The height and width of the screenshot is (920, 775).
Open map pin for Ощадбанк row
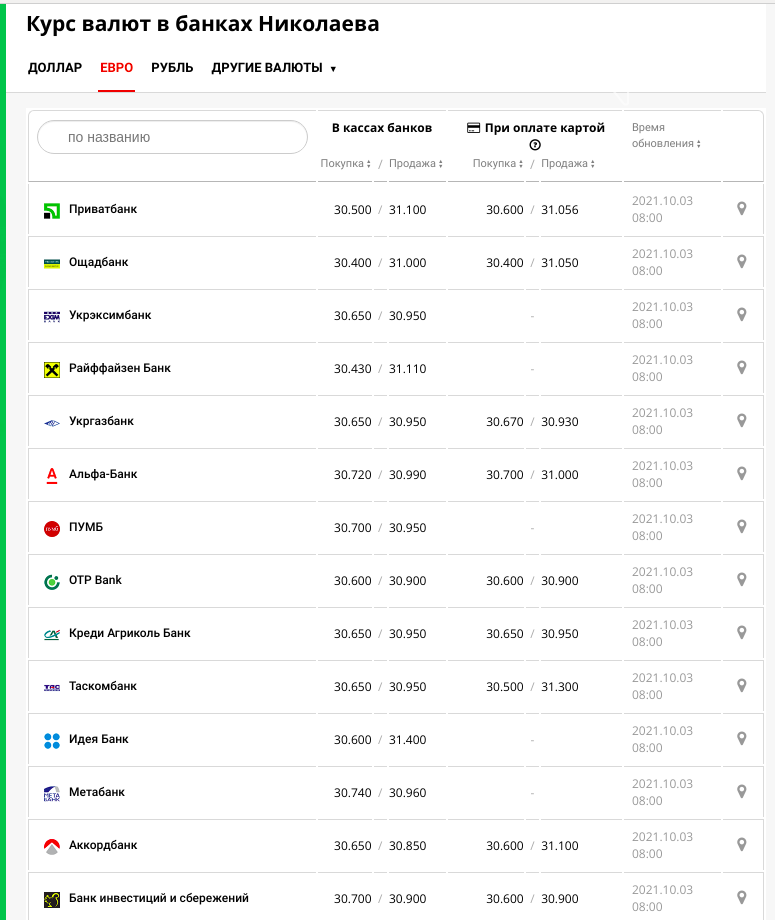pos(742,262)
